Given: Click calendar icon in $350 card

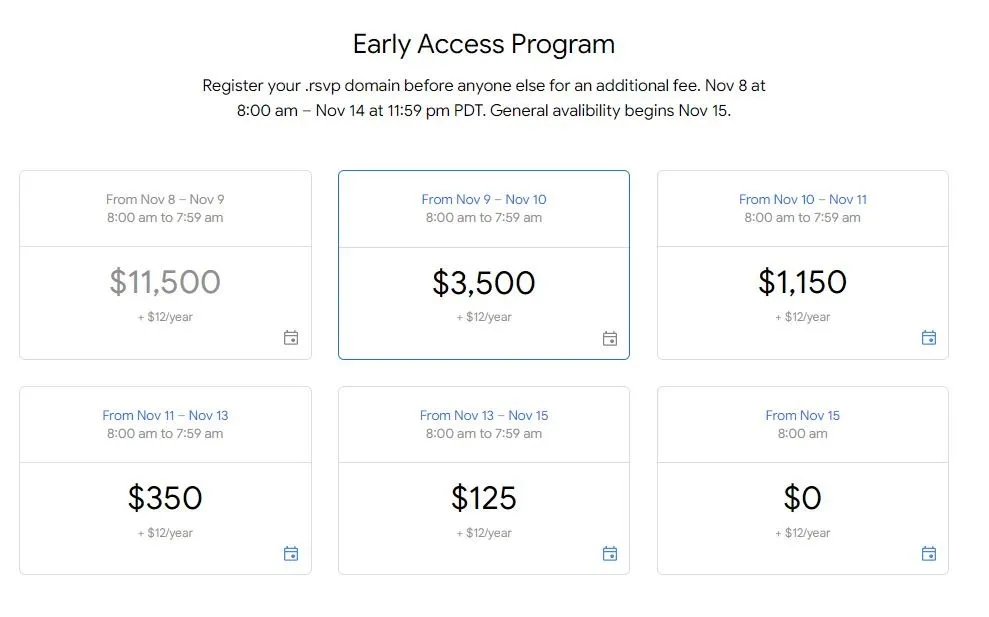Looking at the screenshot, I should 291,553.
